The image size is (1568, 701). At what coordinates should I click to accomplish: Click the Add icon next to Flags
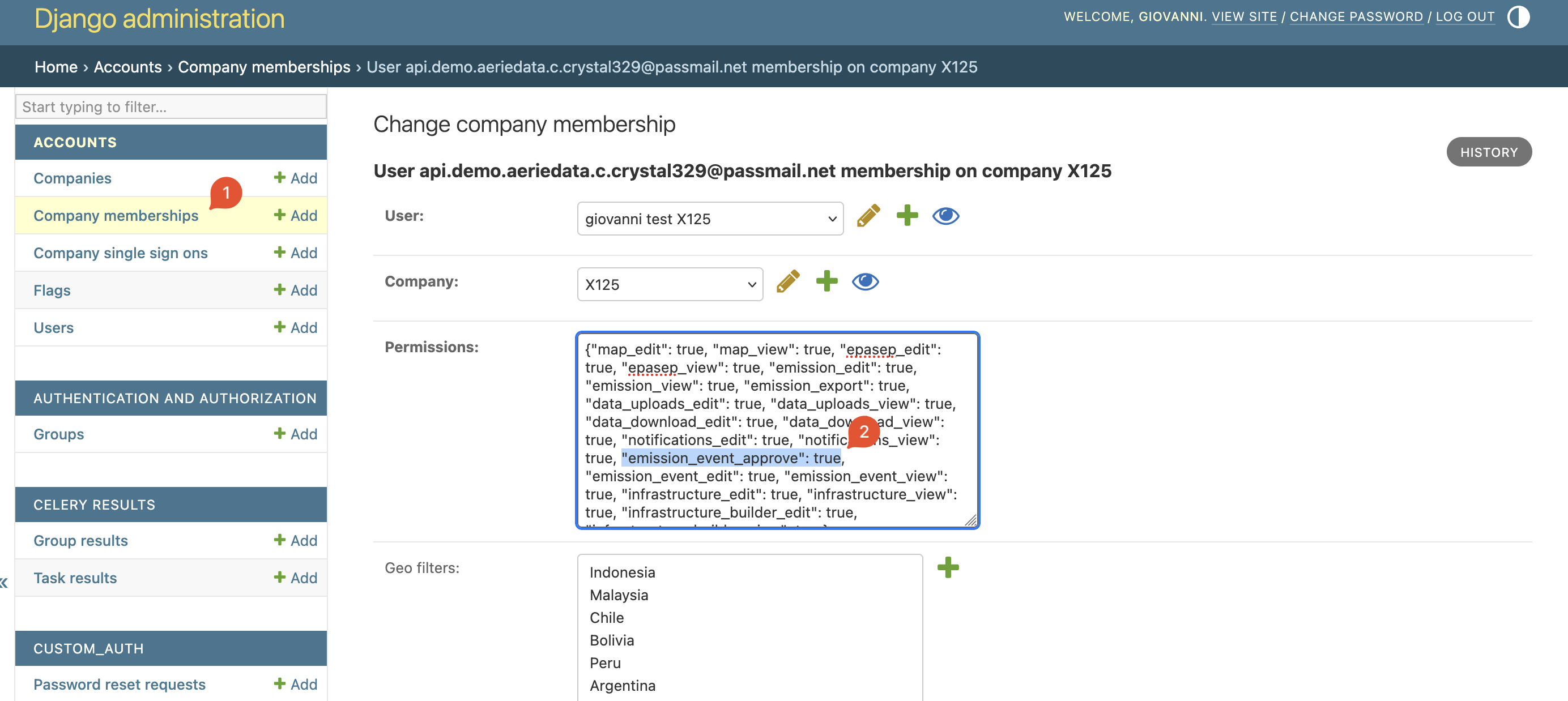point(296,290)
